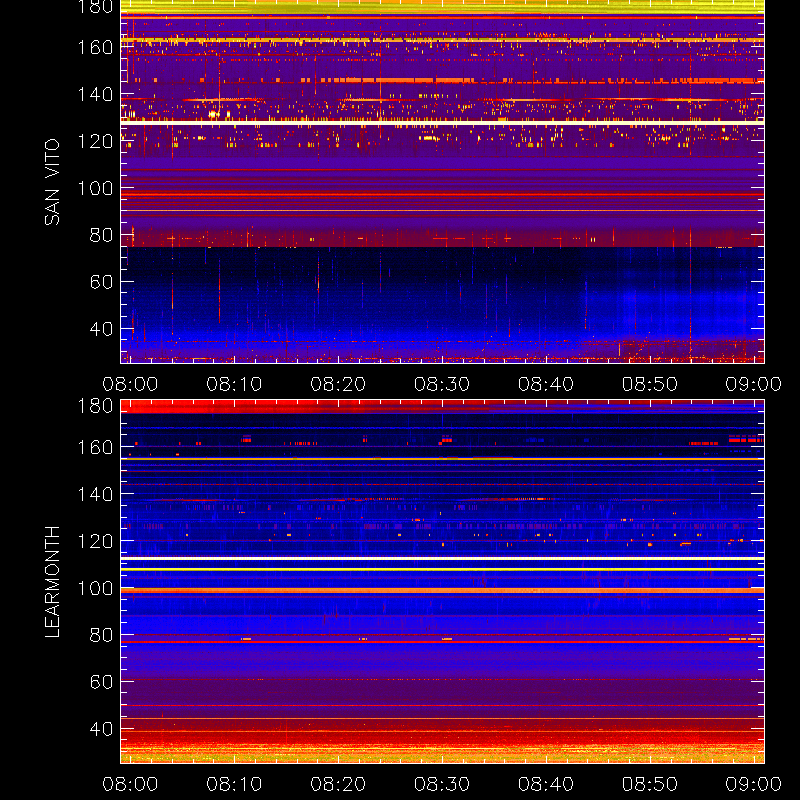Click the 09:00 time label below Learmonth plot
The image size is (800, 800).
pyautogui.click(x=754, y=784)
